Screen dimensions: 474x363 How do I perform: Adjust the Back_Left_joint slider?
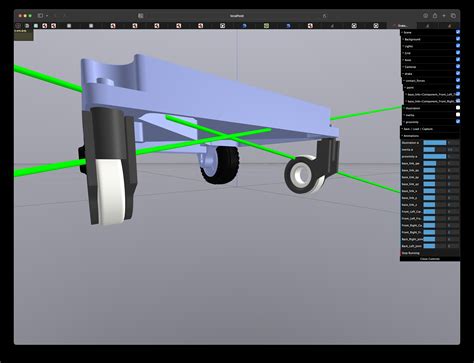tap(435, 246)
